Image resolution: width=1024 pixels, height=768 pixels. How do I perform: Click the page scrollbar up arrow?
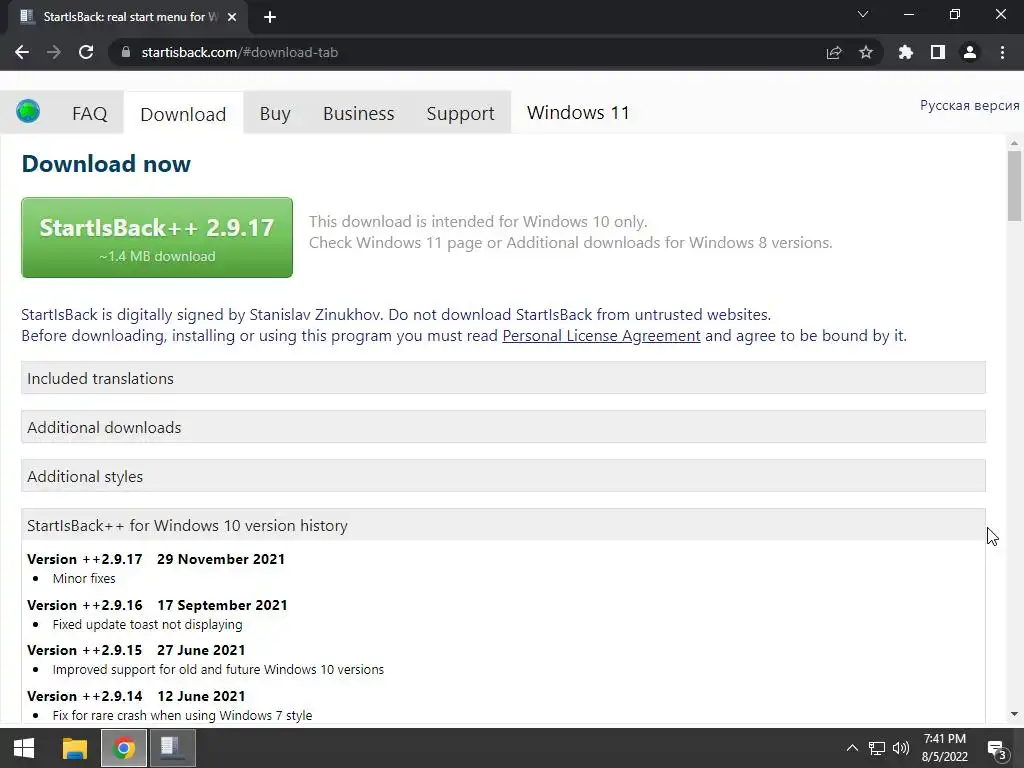coord(1014,143)
